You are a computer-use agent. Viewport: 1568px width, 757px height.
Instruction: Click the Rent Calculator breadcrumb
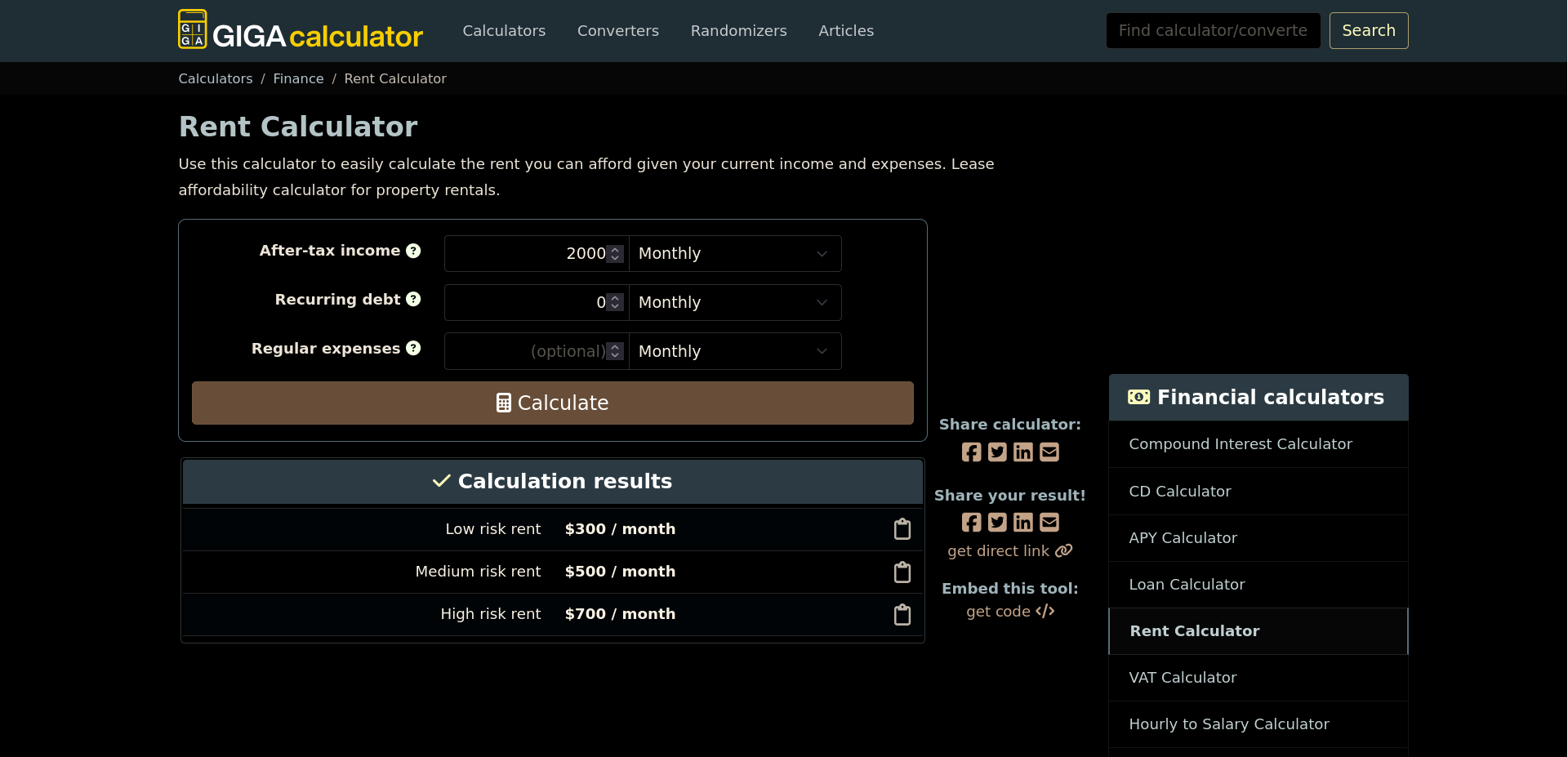(x=395, y=78)
